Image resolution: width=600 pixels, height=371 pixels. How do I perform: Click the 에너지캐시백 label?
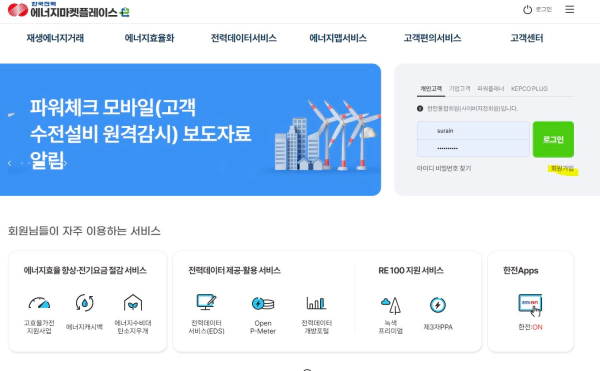(x=85, y=327)
